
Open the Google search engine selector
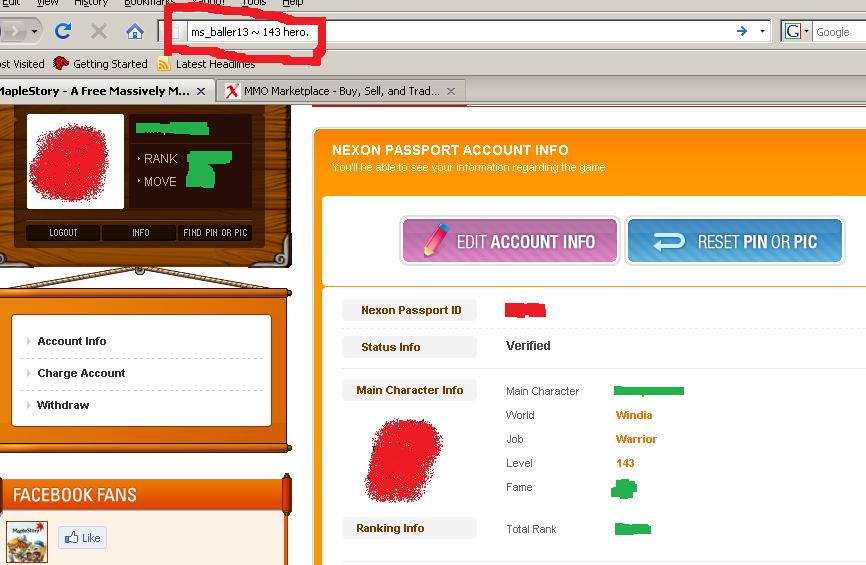click(x=796, y=31)
